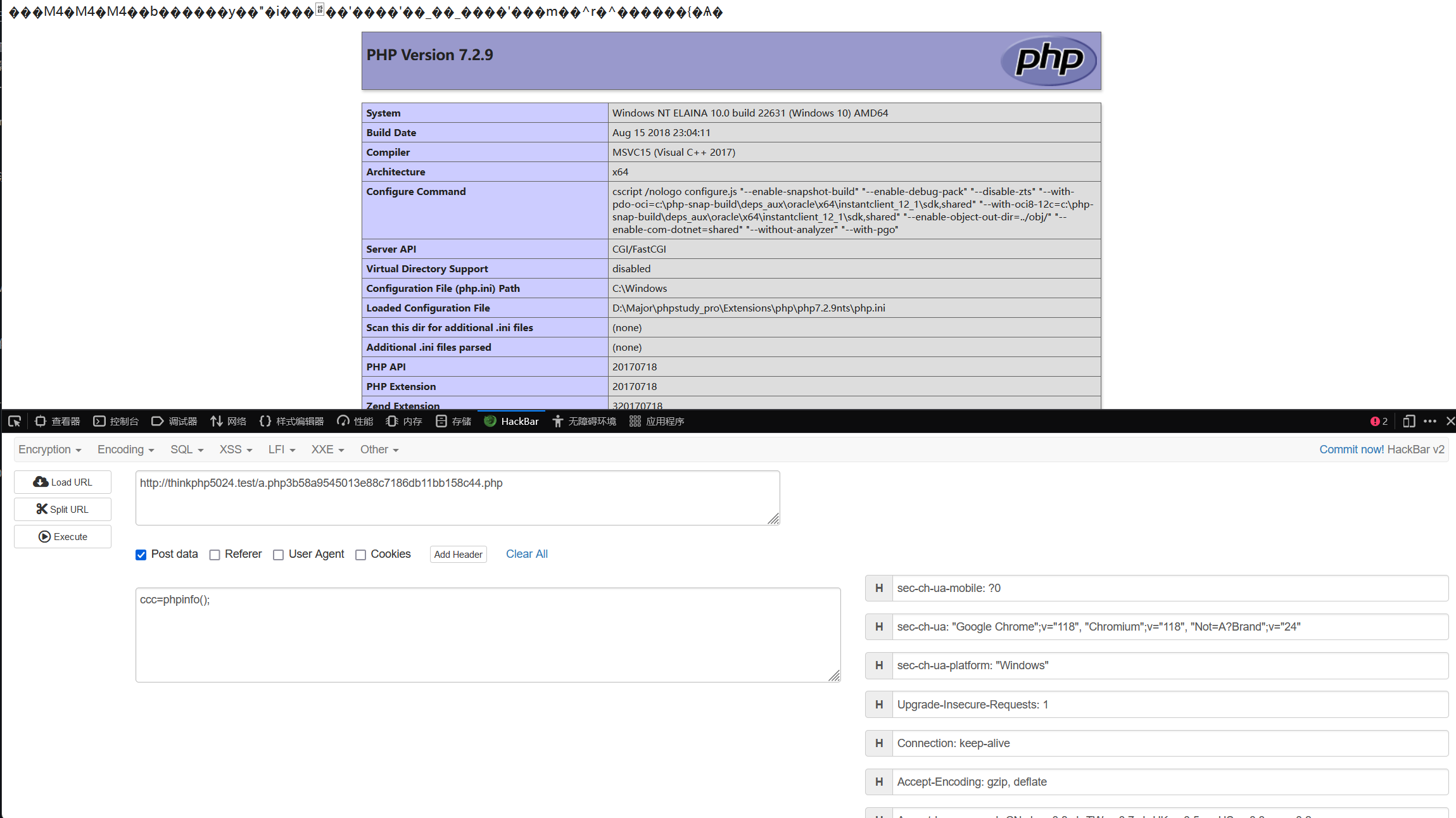Select the Server API value CGI/FastCGI
1456x818 pixels.
point(639,249)
